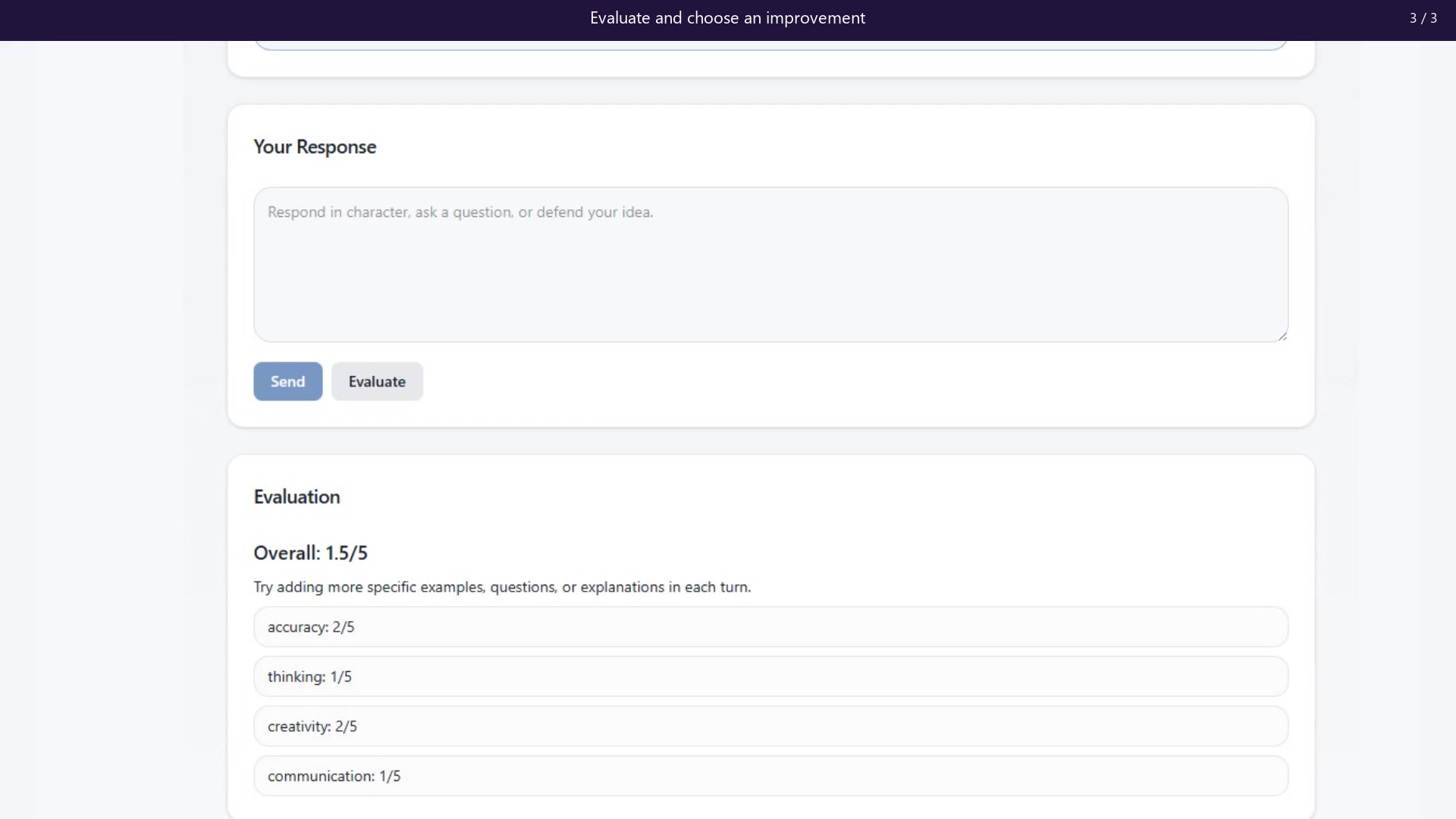Click the Send button
The width and height of the screenshot is (1456, 819).
pos(287,381)
